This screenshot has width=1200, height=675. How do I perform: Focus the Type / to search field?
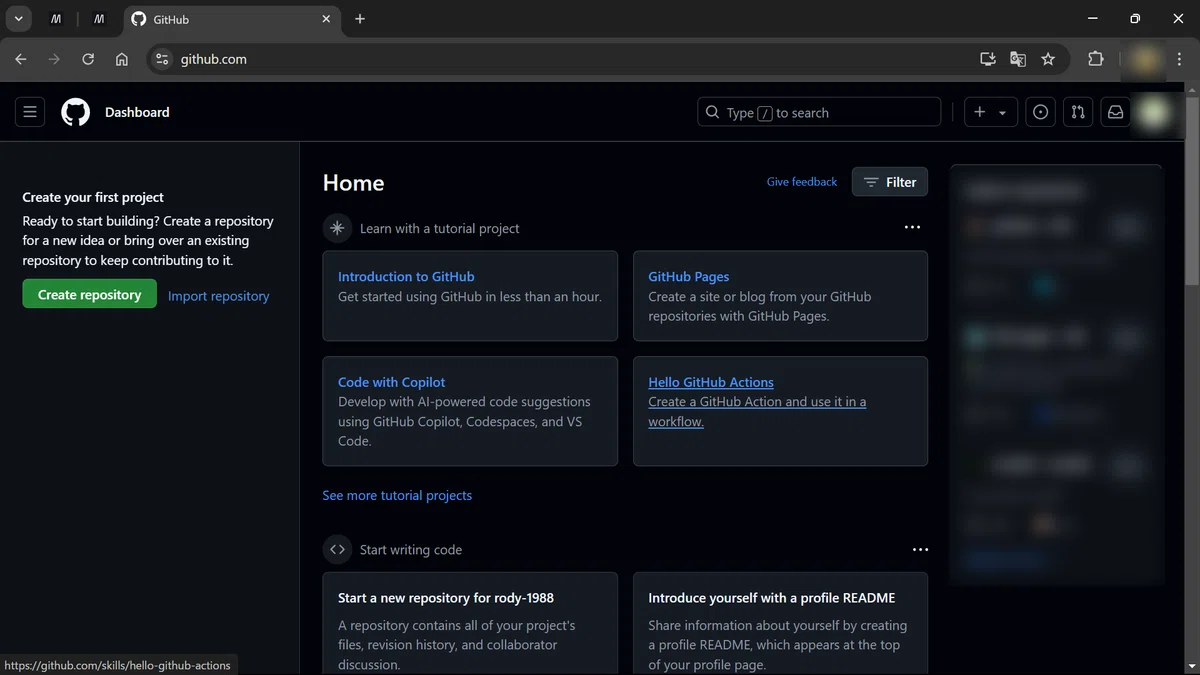(819, 113)
